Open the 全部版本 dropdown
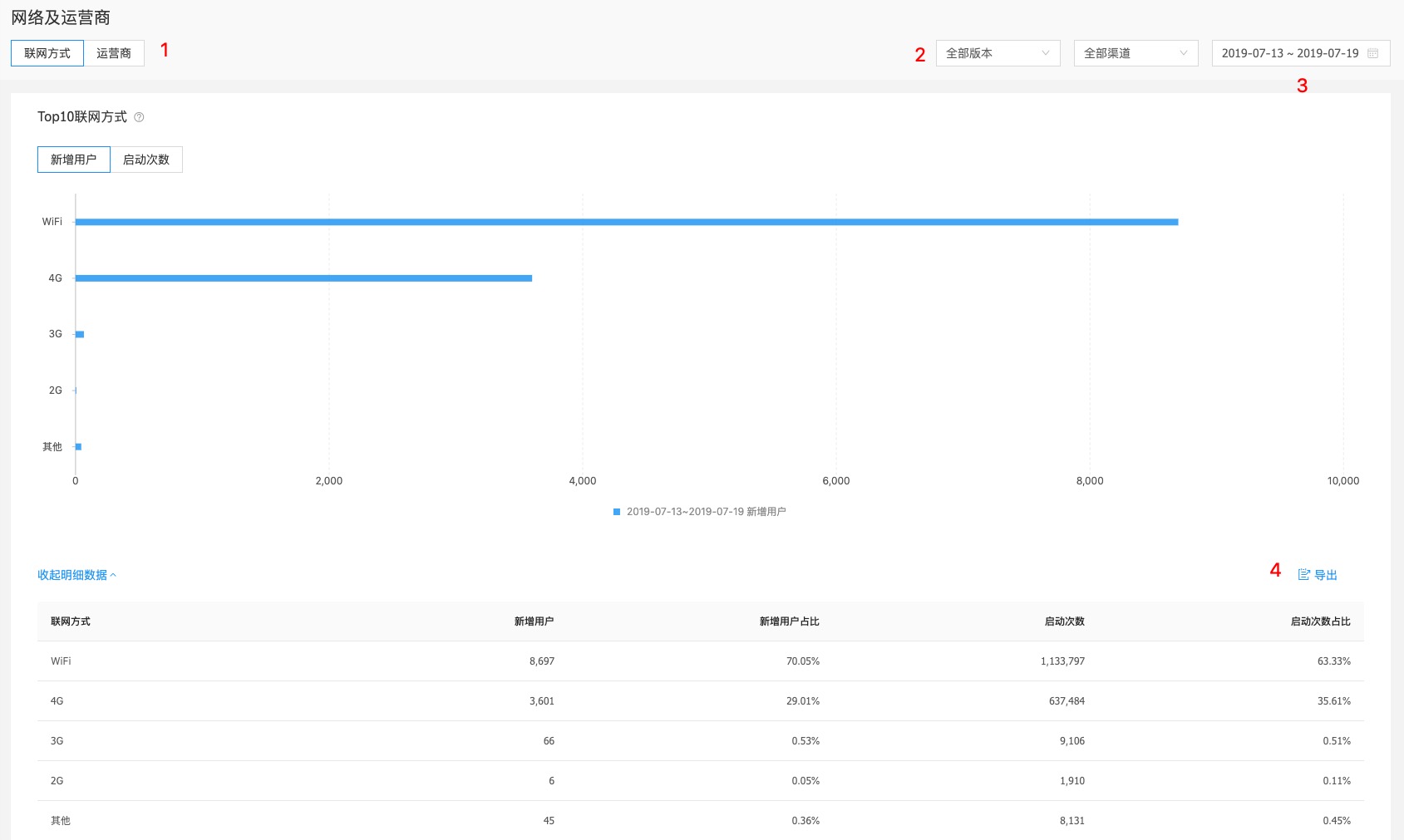Screen dimensions: 1404x840 (x=998, y=53)
